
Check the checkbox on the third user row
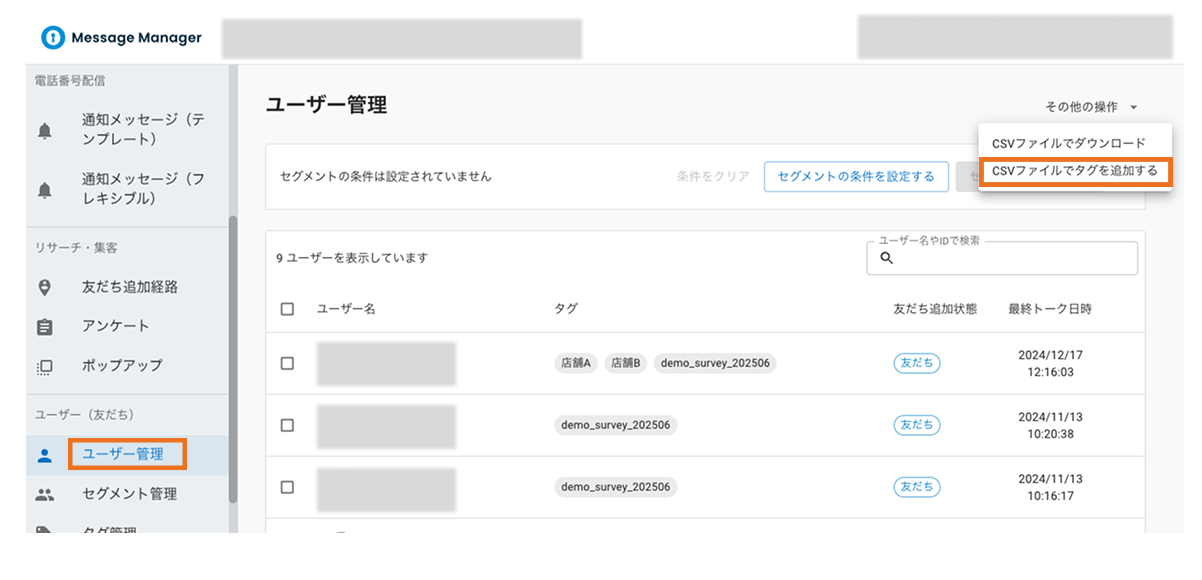coord(287,487)
